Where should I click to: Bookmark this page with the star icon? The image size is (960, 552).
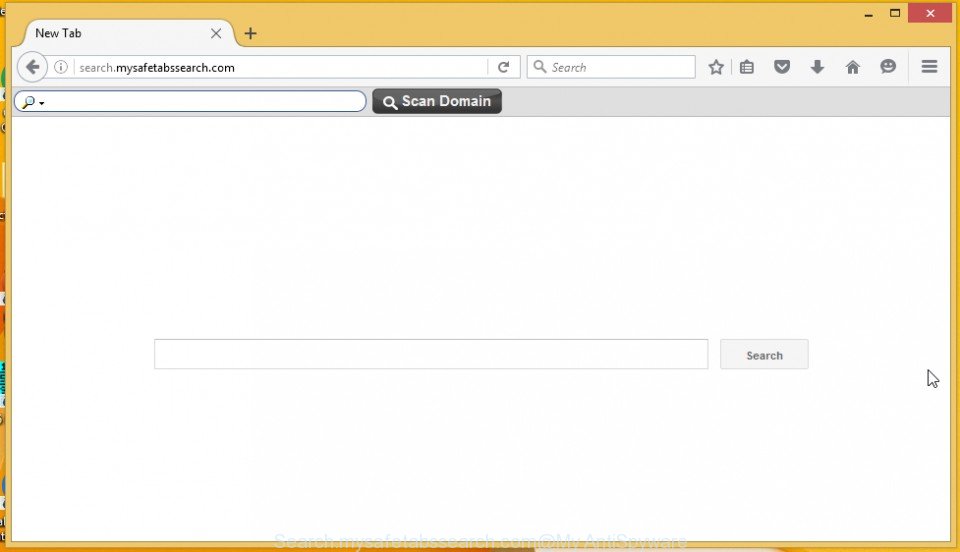coord(716,67)
